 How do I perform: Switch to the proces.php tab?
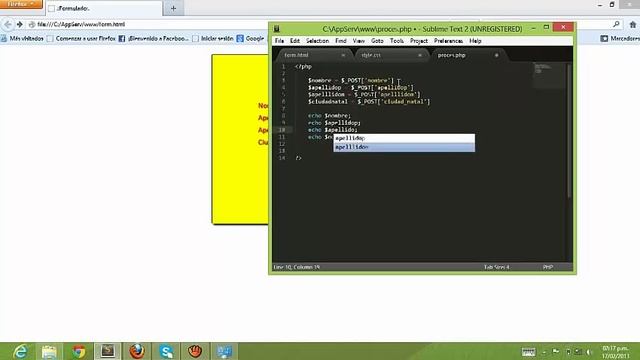click(467, 55)
